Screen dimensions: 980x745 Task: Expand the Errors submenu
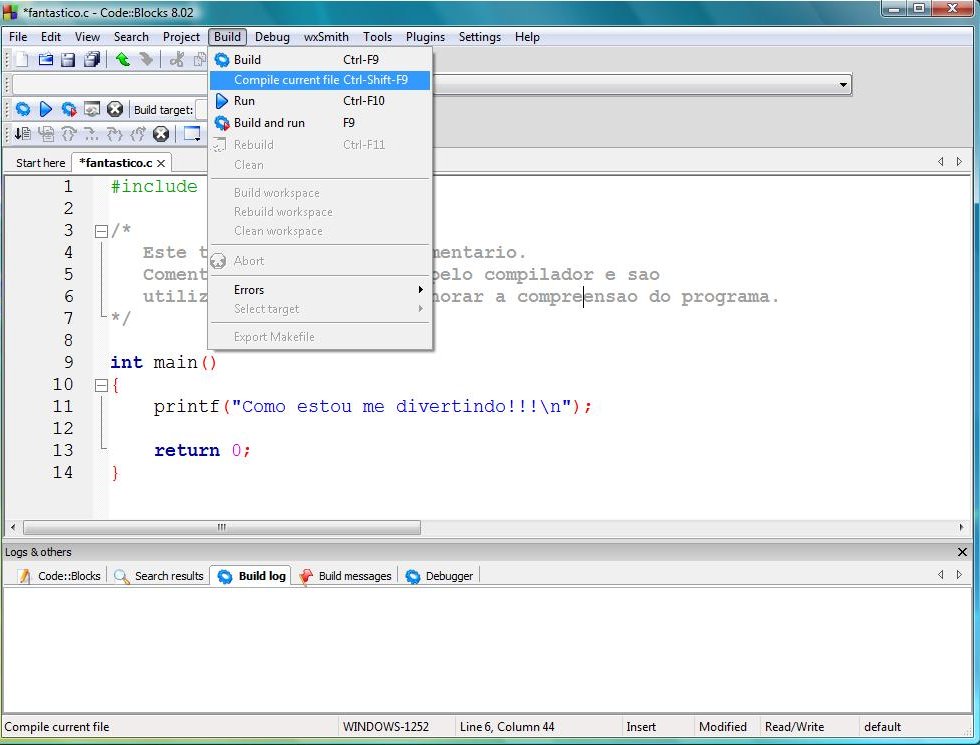tap(320, 290)
